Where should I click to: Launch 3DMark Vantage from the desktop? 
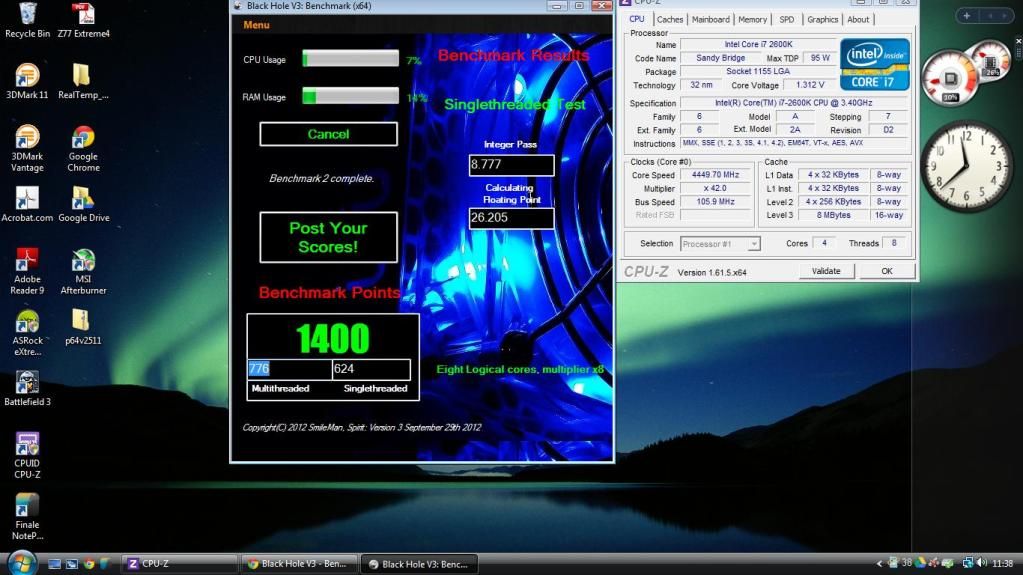click(27, 148)
